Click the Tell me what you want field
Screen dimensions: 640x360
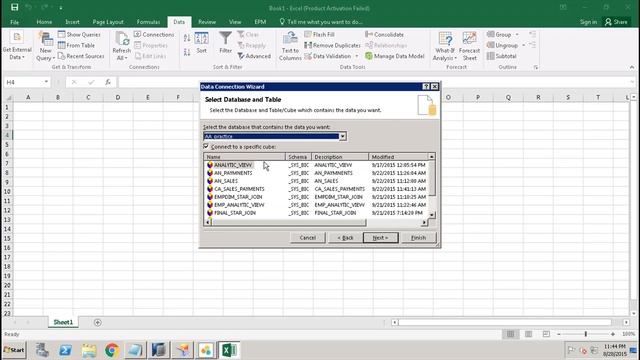click(321, 22)
